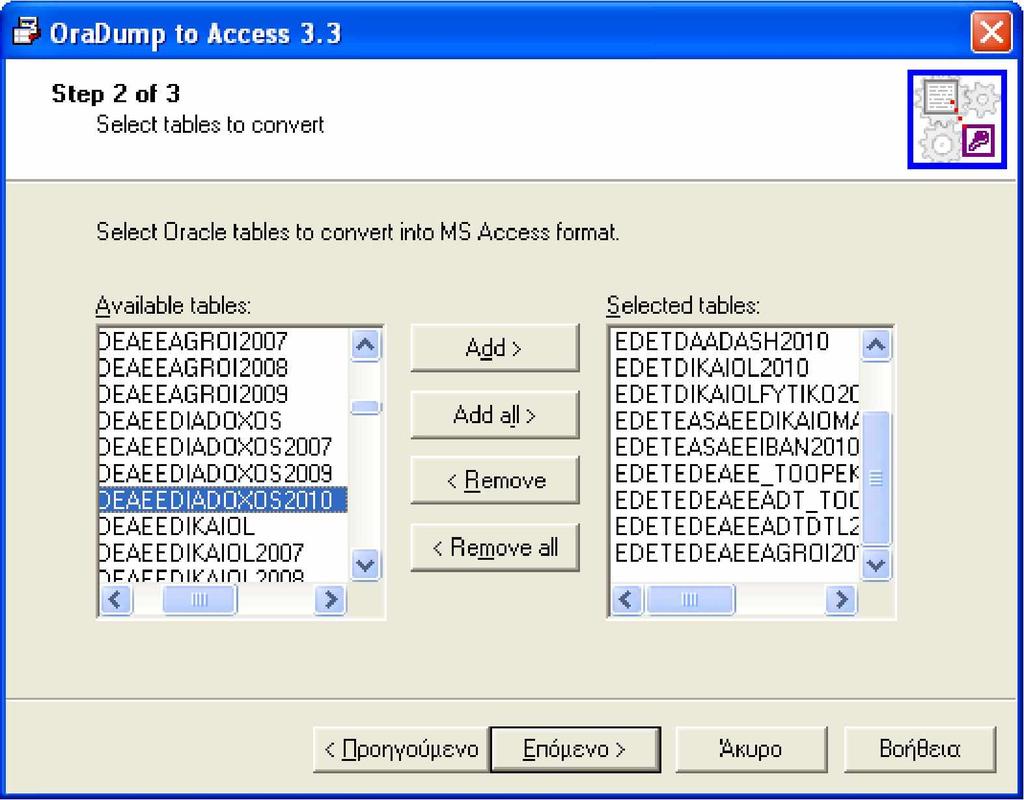Click the Add all > button

(x=494, y=415)
